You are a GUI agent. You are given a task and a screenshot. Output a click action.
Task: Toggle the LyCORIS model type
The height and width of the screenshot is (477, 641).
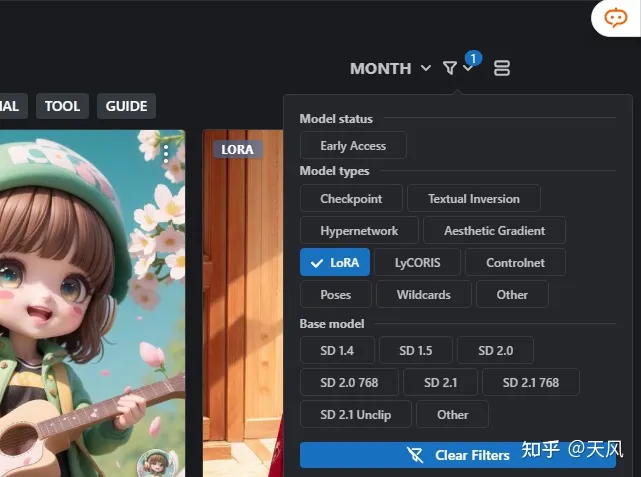[419, 263]
